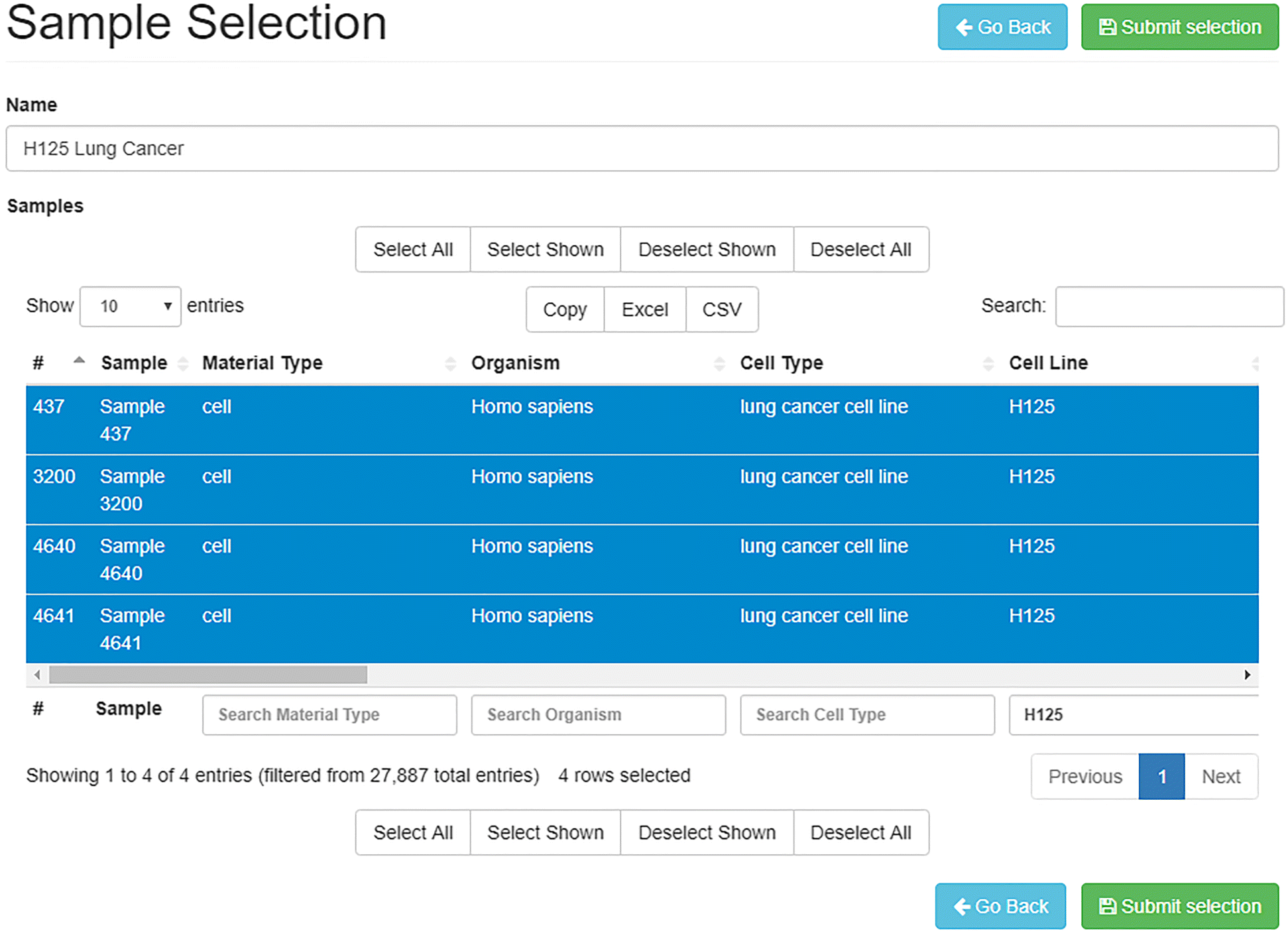Click the upper Select All button
1288x933 pixels.
point(413,249)
